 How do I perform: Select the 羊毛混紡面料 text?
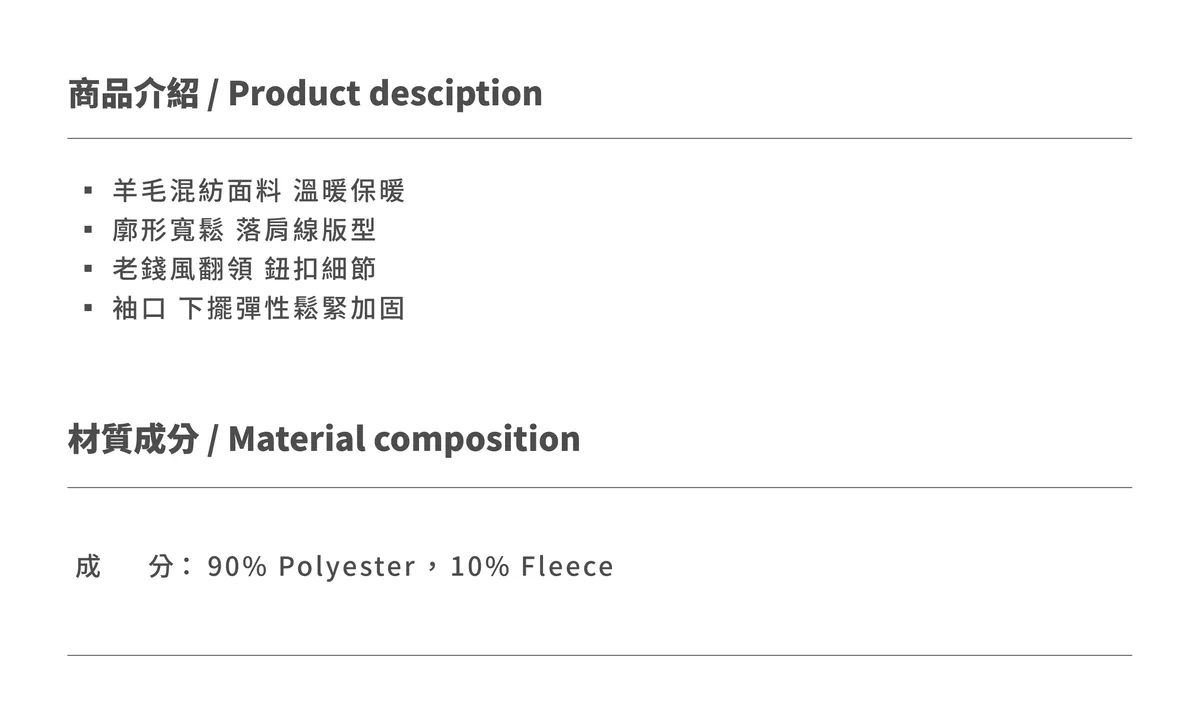point(198,190)
